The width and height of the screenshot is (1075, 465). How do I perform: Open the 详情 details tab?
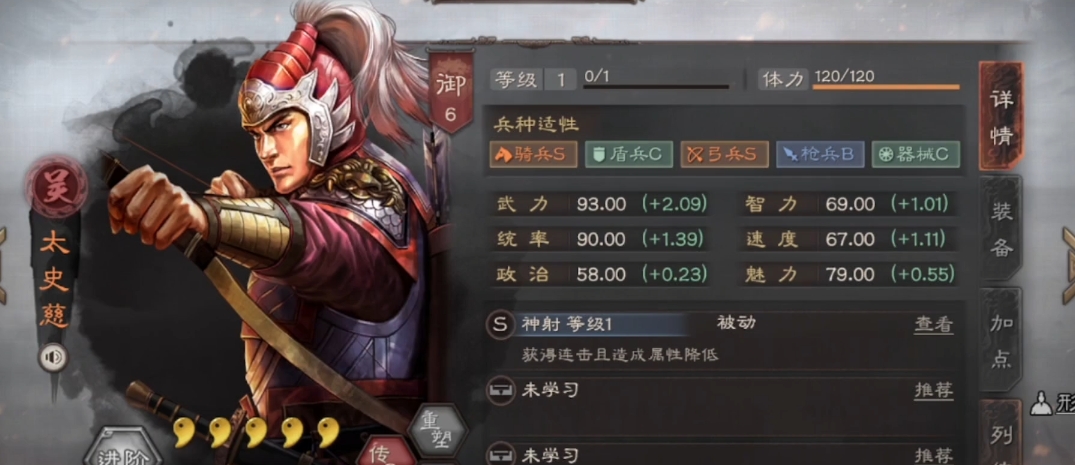click(x=1001, y=115)
